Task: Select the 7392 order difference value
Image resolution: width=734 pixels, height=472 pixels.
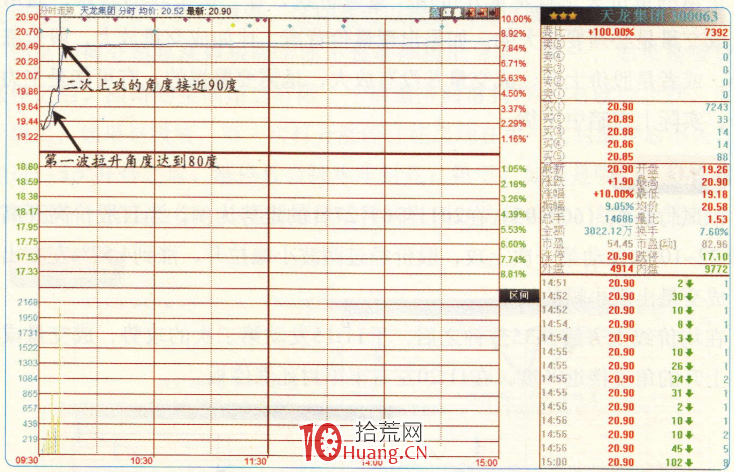Action: coord(717,32)
